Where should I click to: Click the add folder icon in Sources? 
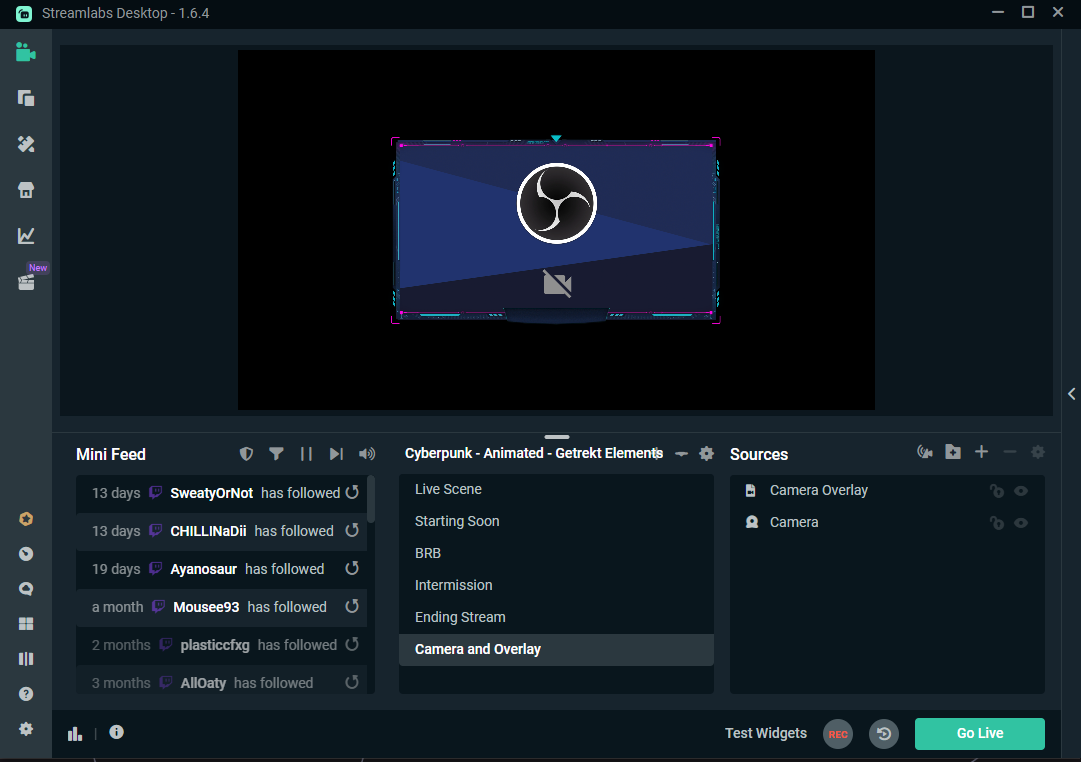tap(953, 453)
